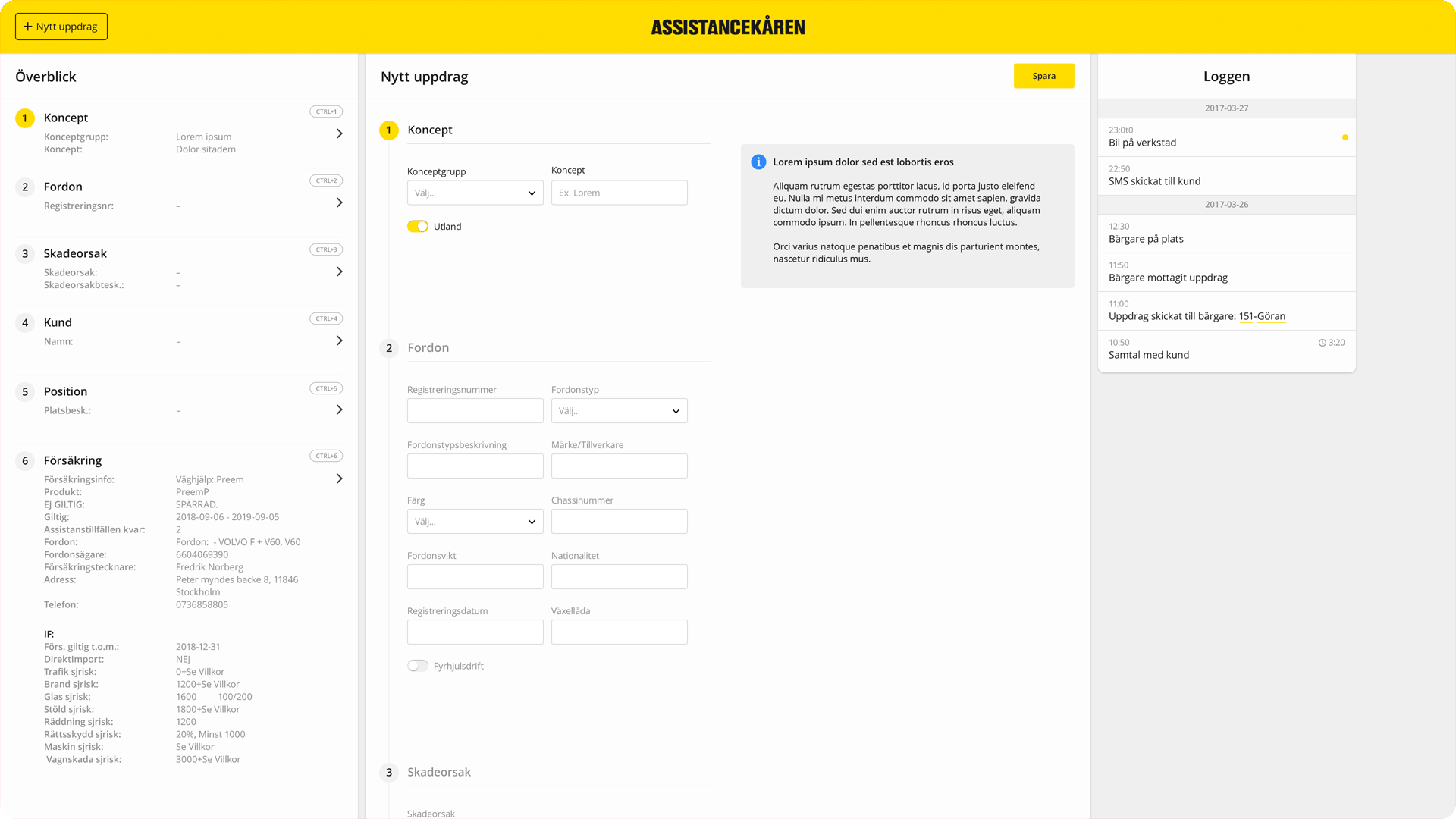
Task: Click form step 2 badge at Fordon heading
Action: pyautogui.click(x=389, y=348)
